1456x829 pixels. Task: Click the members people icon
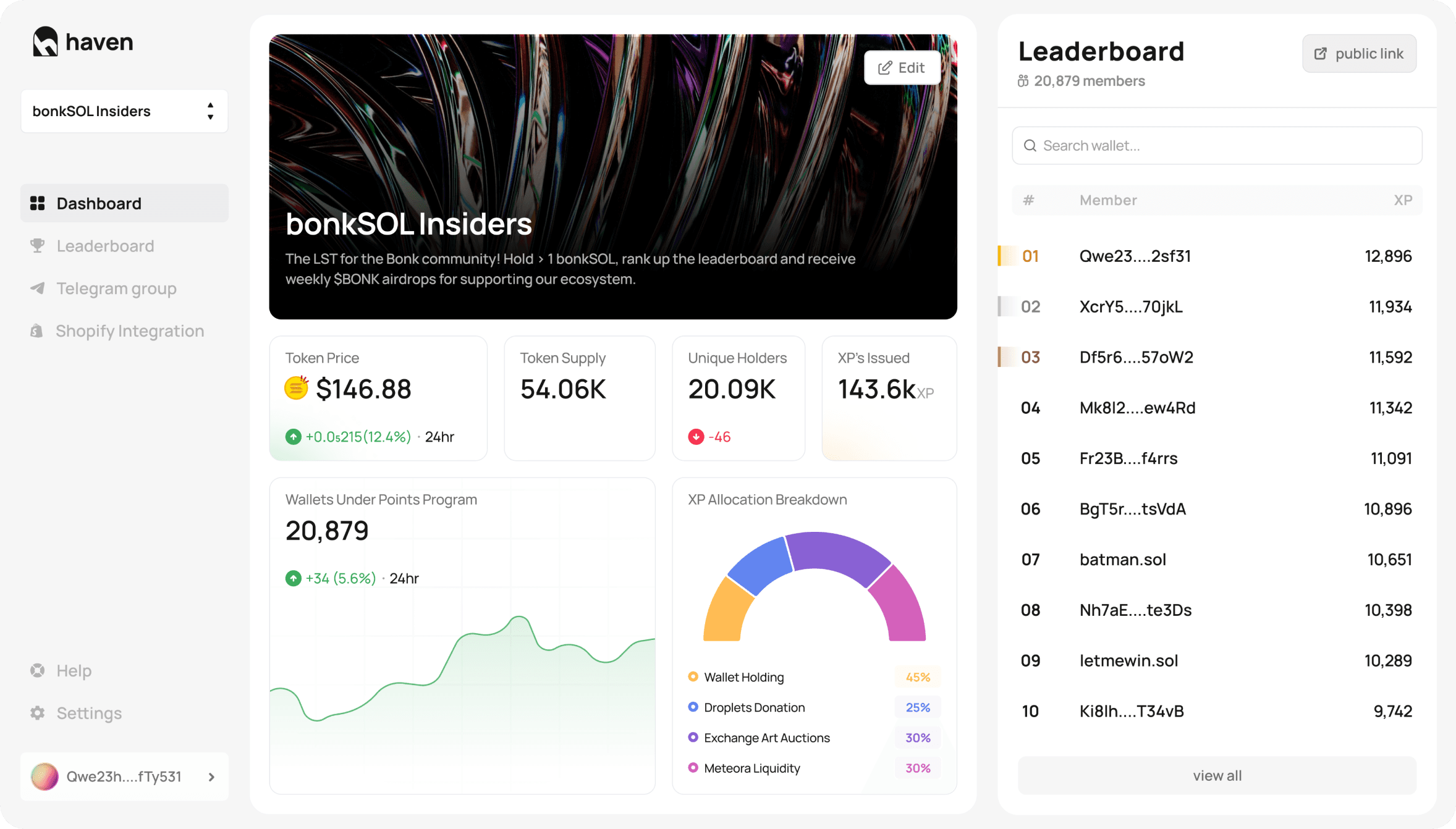1023,81
